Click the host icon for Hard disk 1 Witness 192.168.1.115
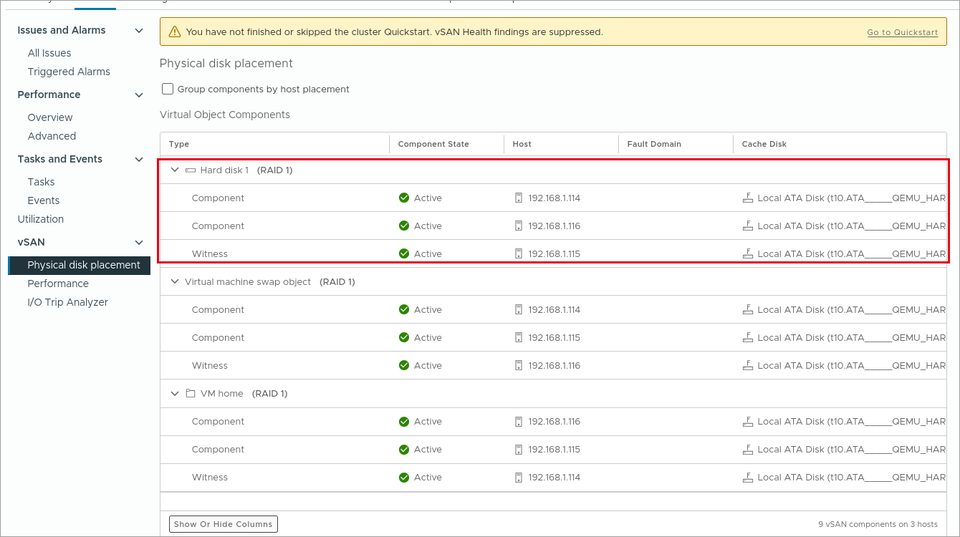Screen dimensions: 960x537 pyautogui.click(x=519, y=253)
